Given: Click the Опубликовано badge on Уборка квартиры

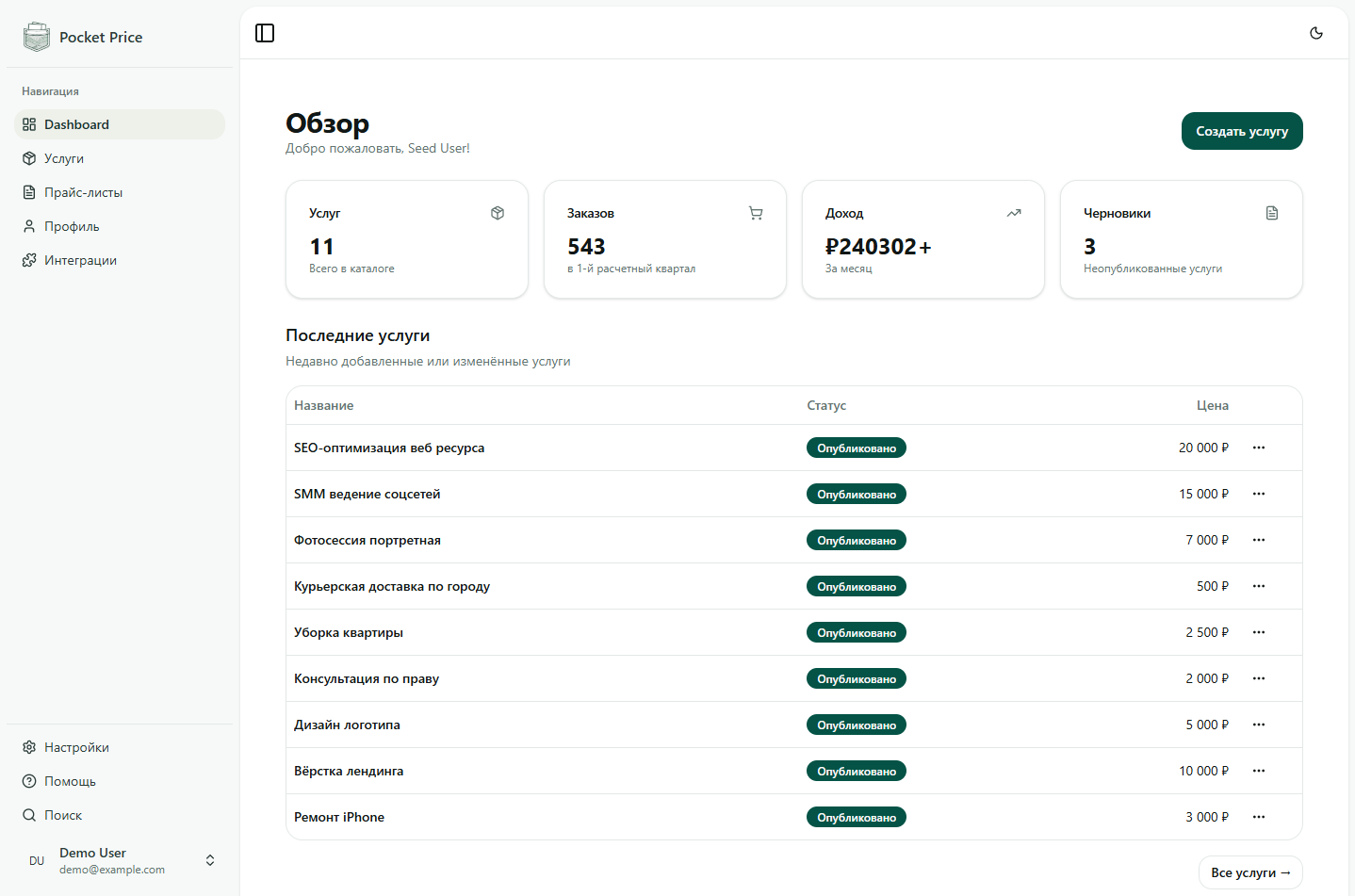Looking at the screenshot, I should (x=856, y=632).
